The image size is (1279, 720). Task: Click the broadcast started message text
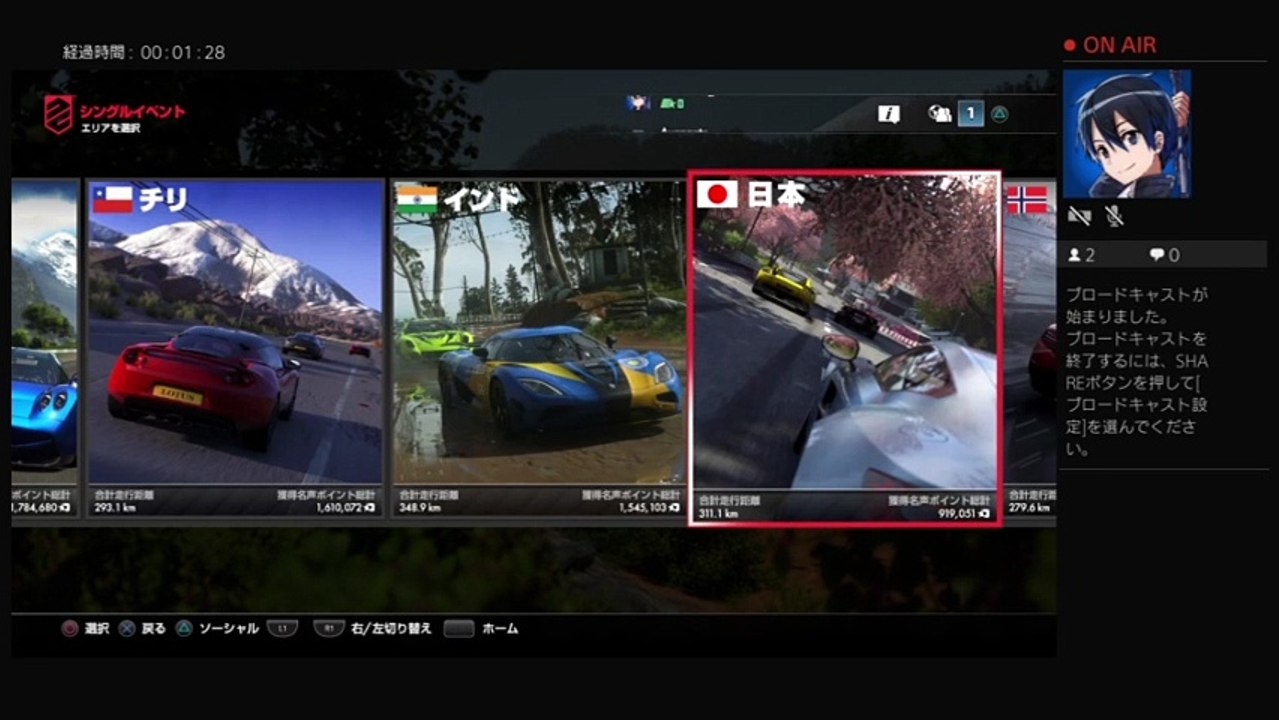[1137, 373]
